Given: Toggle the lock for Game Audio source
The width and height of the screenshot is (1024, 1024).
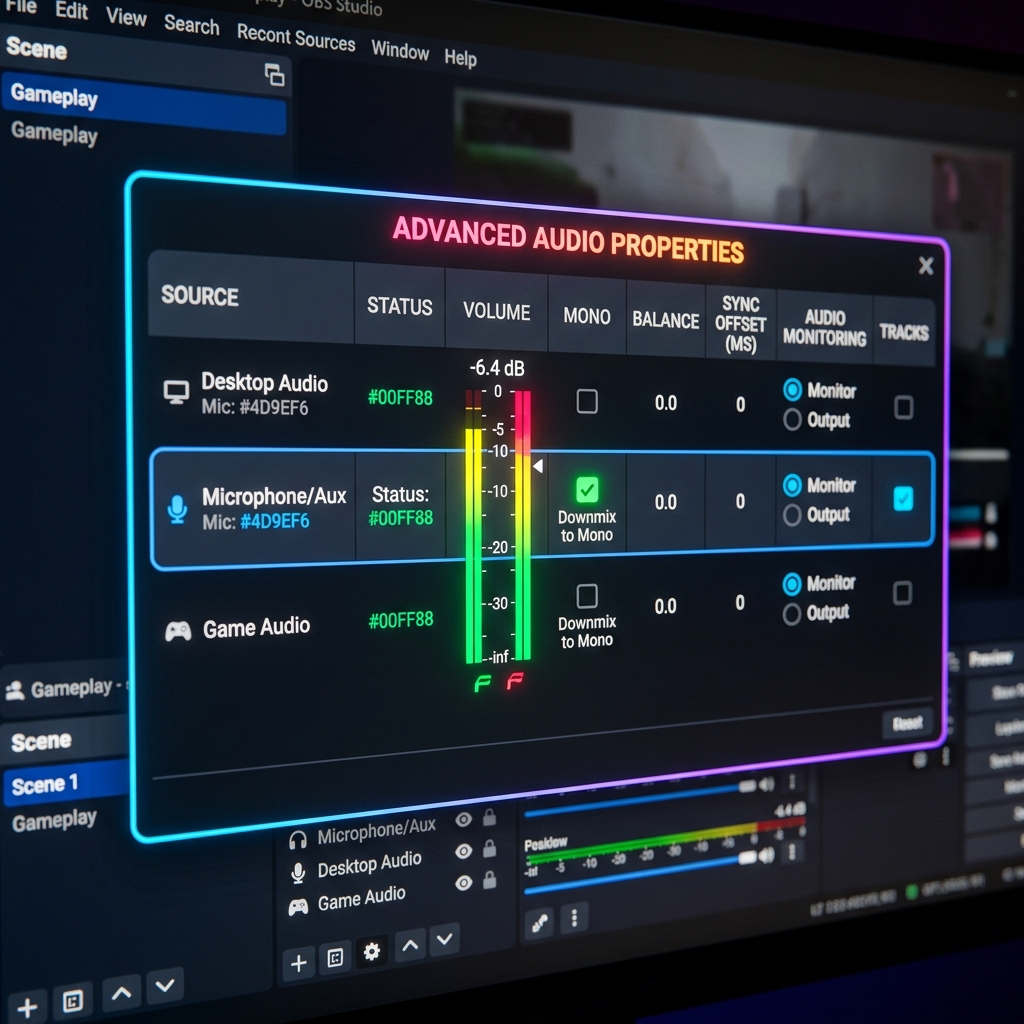Looking at the screenshot, I should coord(489,880).
